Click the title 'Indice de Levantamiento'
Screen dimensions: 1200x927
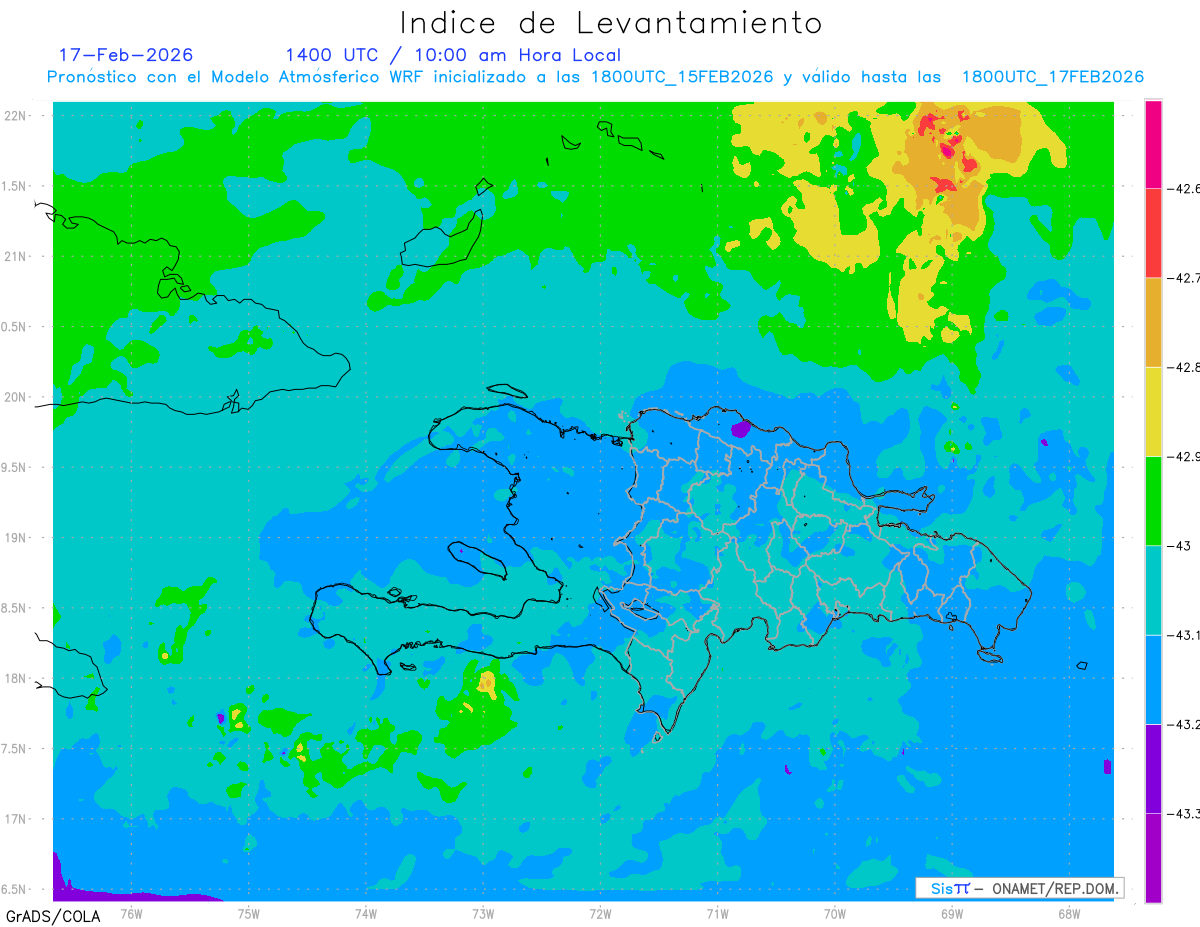[x=611, y=22]
